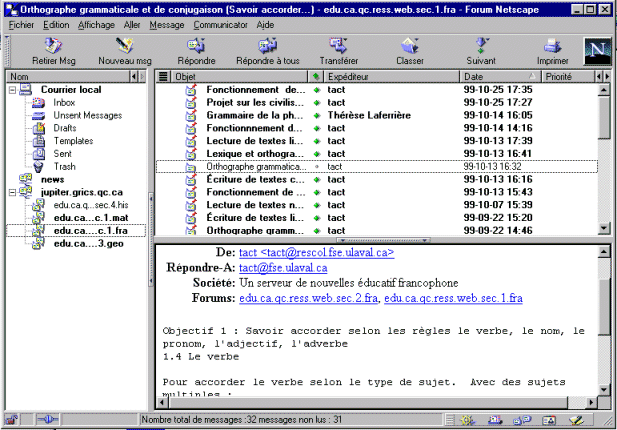Select the Sent folder
This screenshot has width=617, height=430.
click(x=63, y=154)
